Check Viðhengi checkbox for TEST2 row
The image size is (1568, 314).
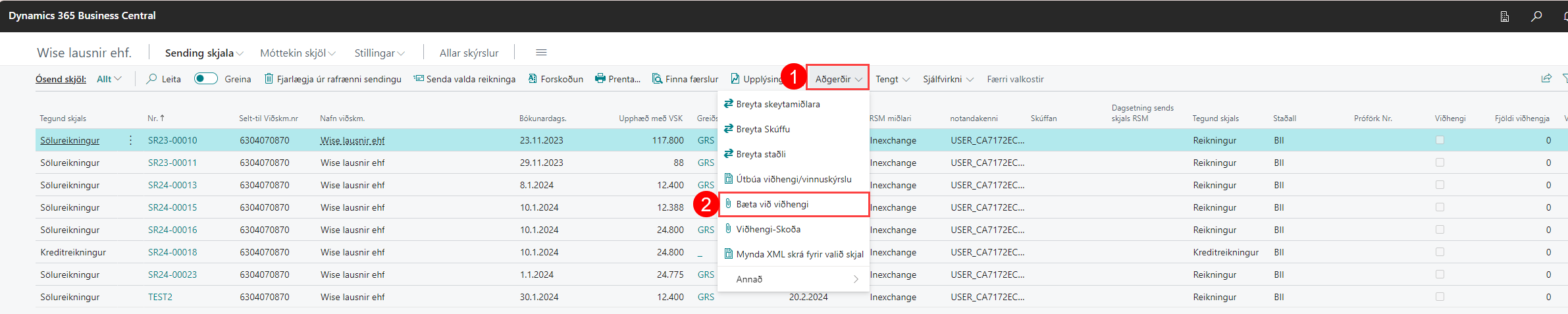click(1440, 297)
